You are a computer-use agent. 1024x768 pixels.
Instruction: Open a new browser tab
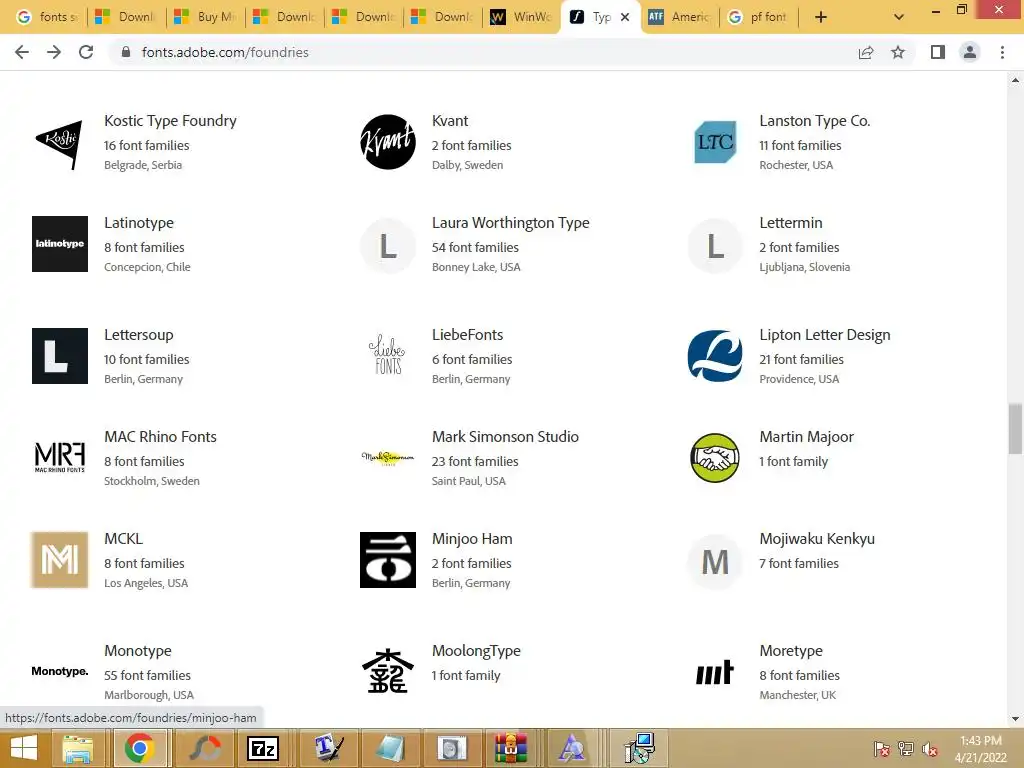(x=821, y=17)
